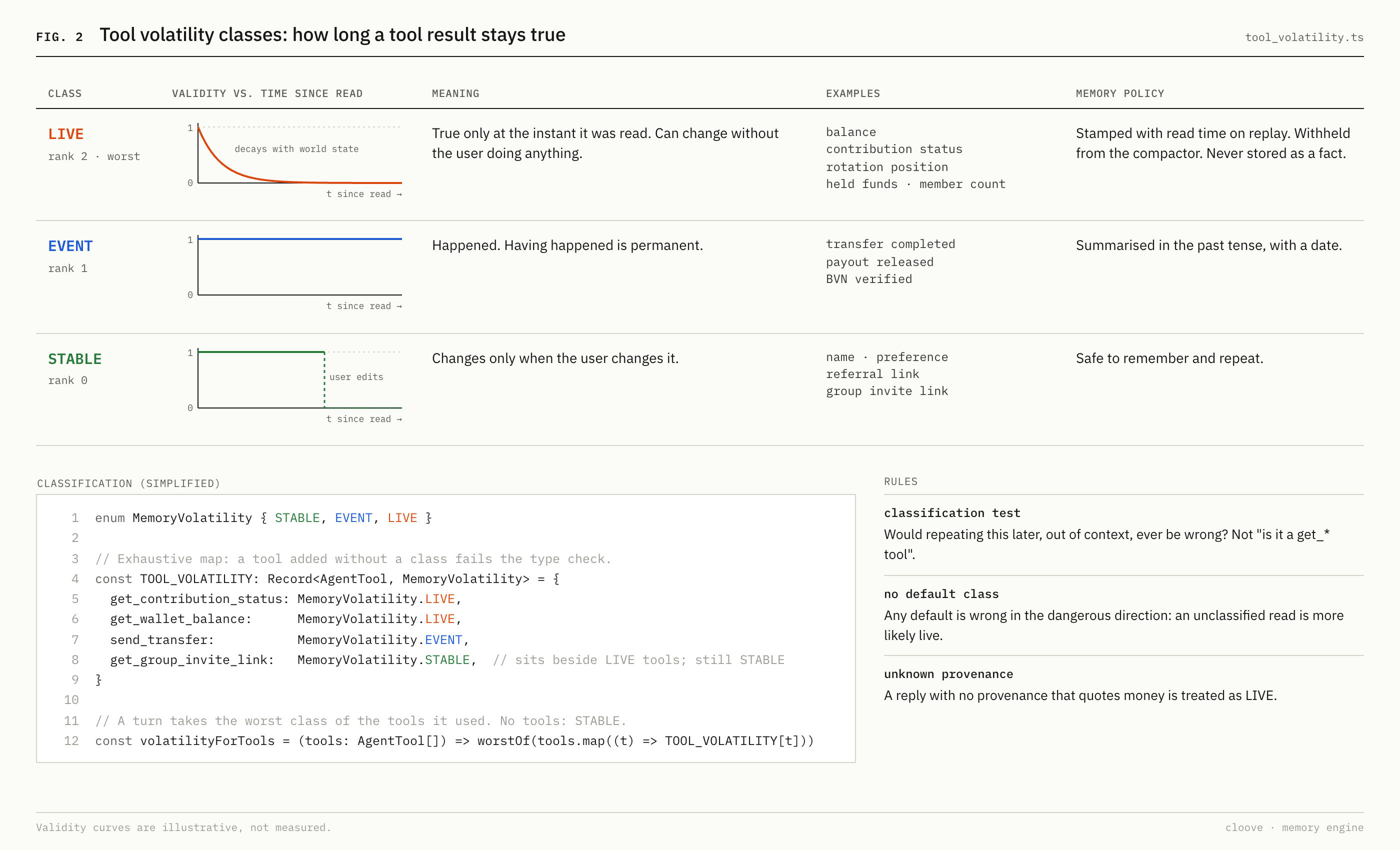1400x850 pixels.
Task: Click the 'send_transfer' code line
Action: 289,640
